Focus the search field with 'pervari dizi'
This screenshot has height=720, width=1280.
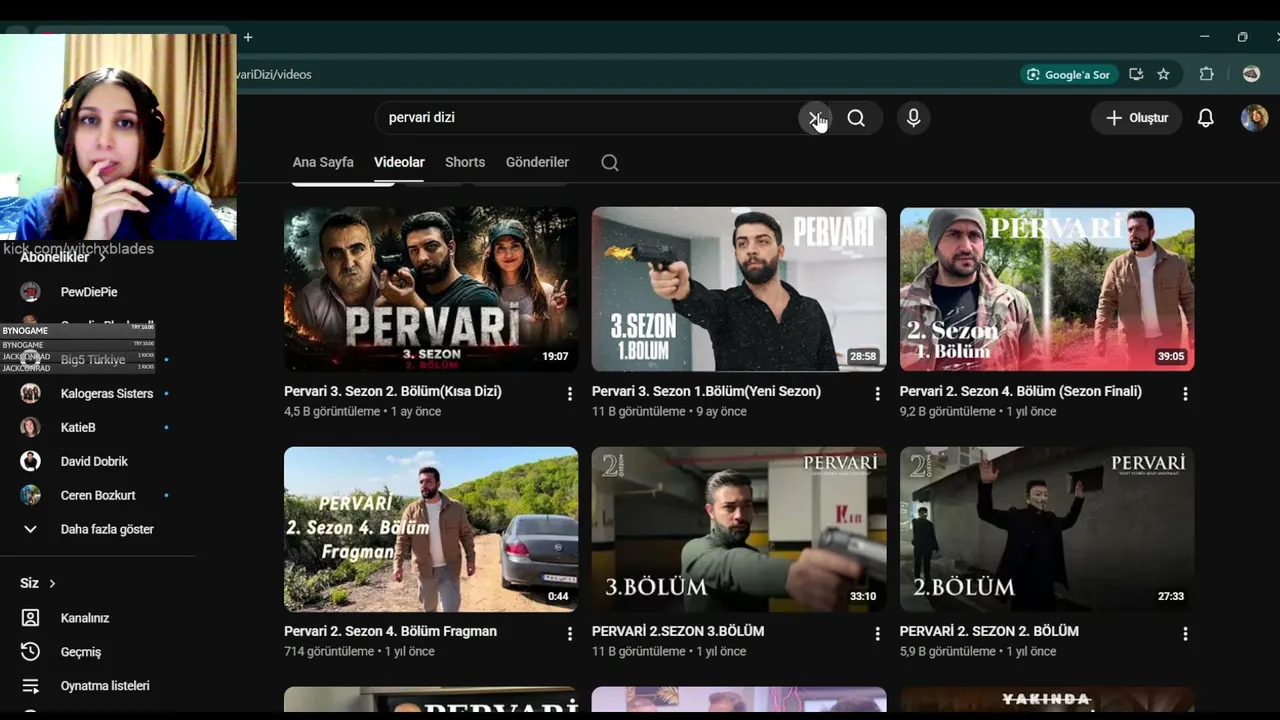tap(587, 118)
